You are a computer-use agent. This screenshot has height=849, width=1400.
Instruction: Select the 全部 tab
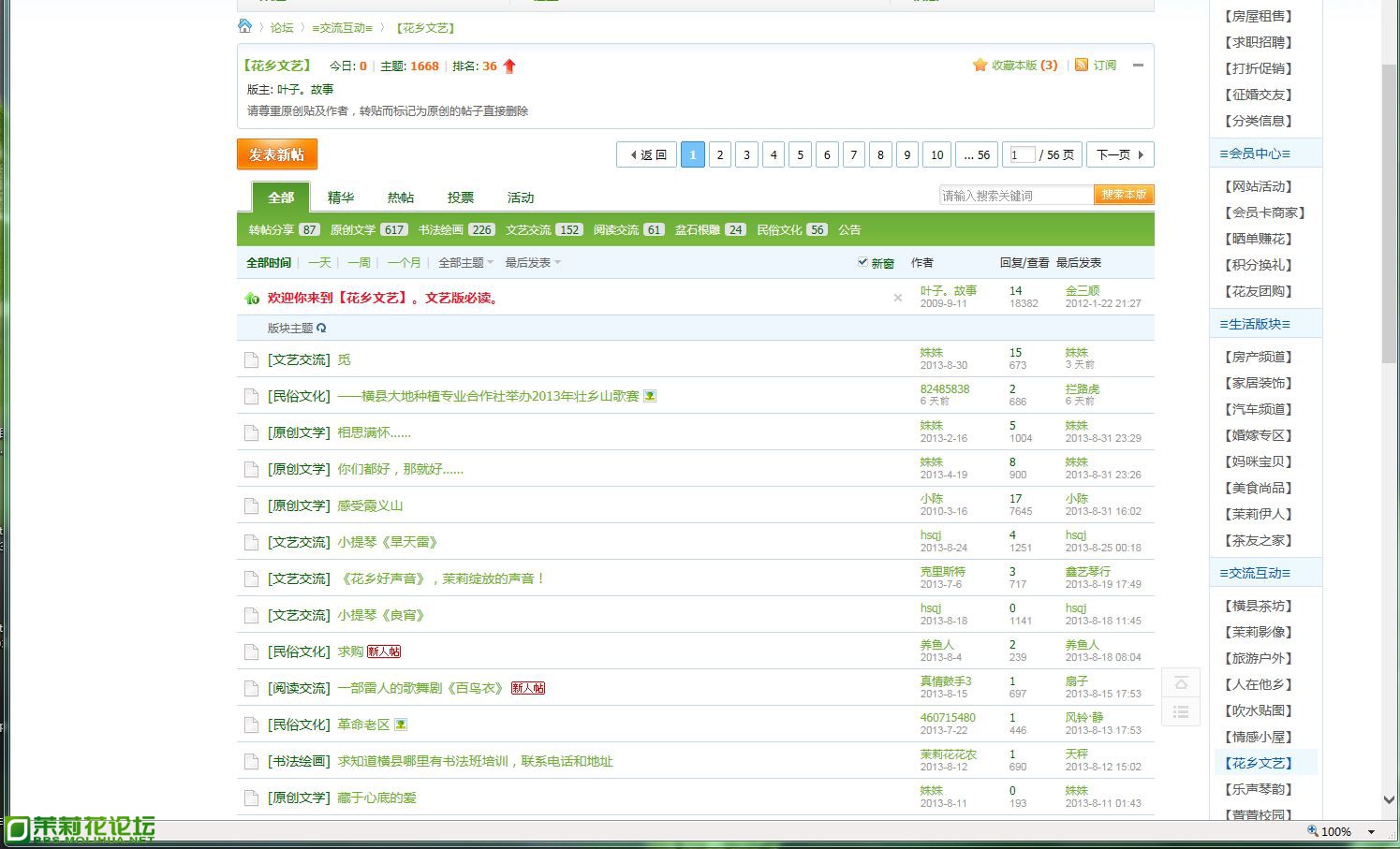[281, 198]
